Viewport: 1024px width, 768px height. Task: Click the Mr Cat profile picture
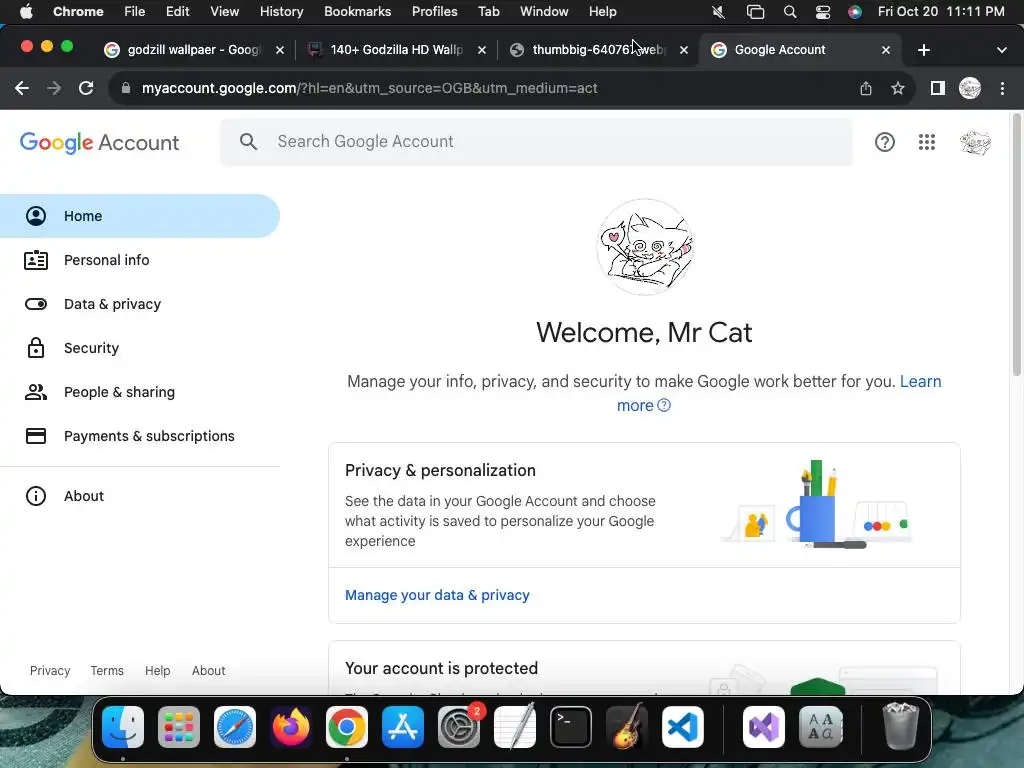click(x=645, y=247)
